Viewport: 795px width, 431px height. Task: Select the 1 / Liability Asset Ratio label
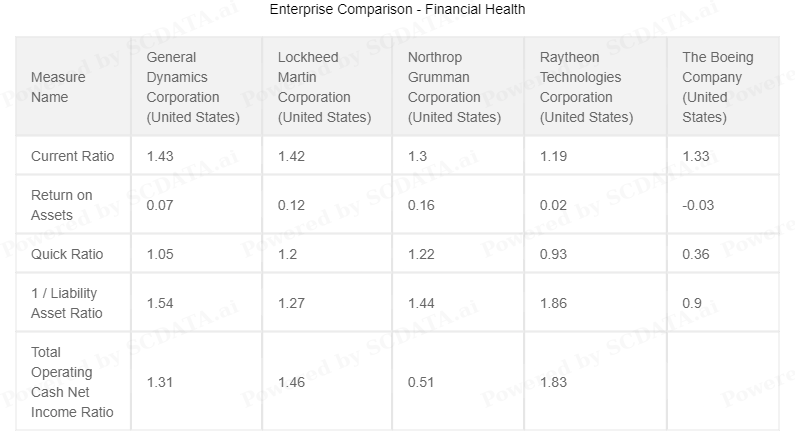coord(66,303)
